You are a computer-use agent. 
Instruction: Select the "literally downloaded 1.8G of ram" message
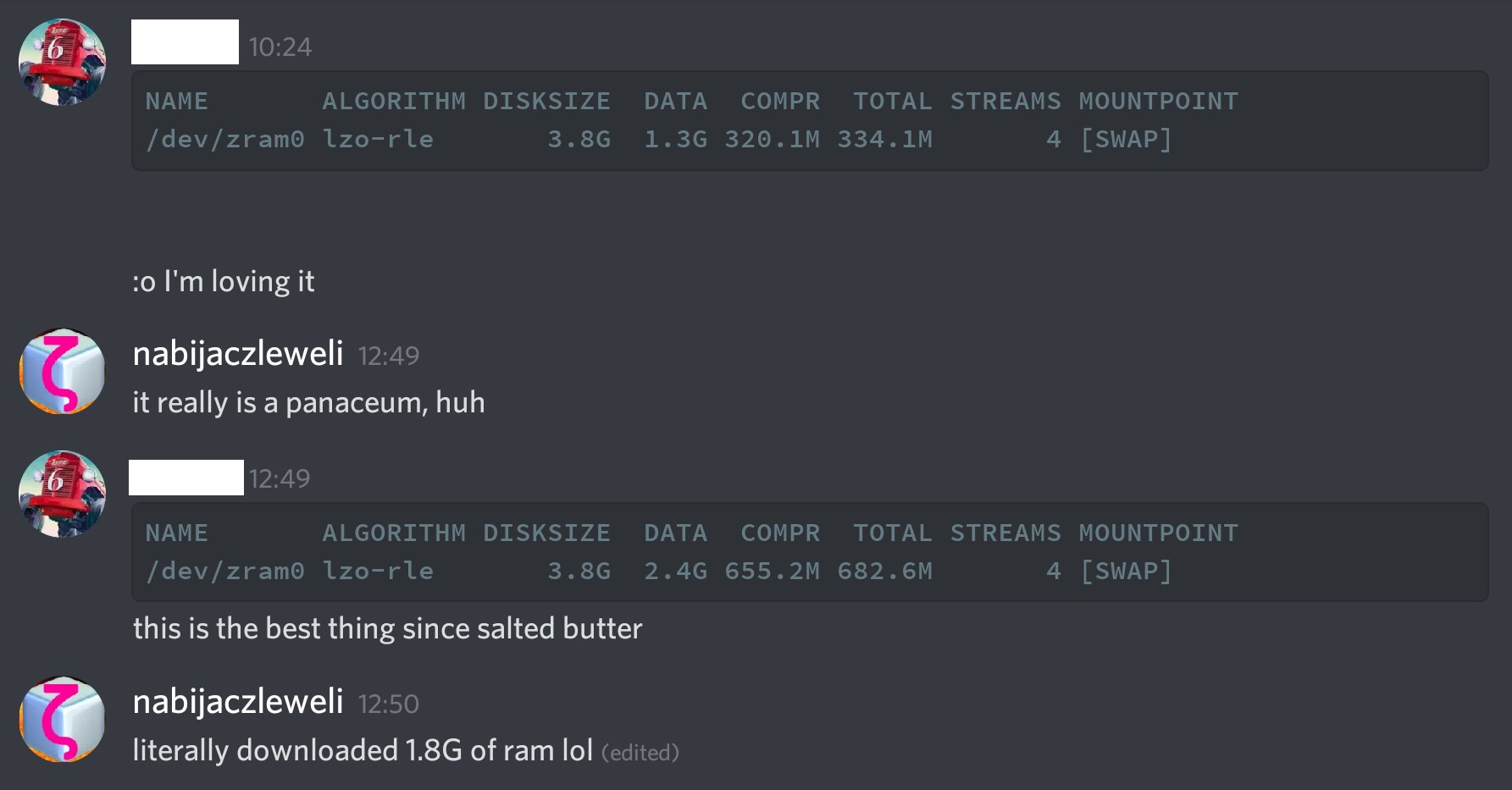[363, 750]
